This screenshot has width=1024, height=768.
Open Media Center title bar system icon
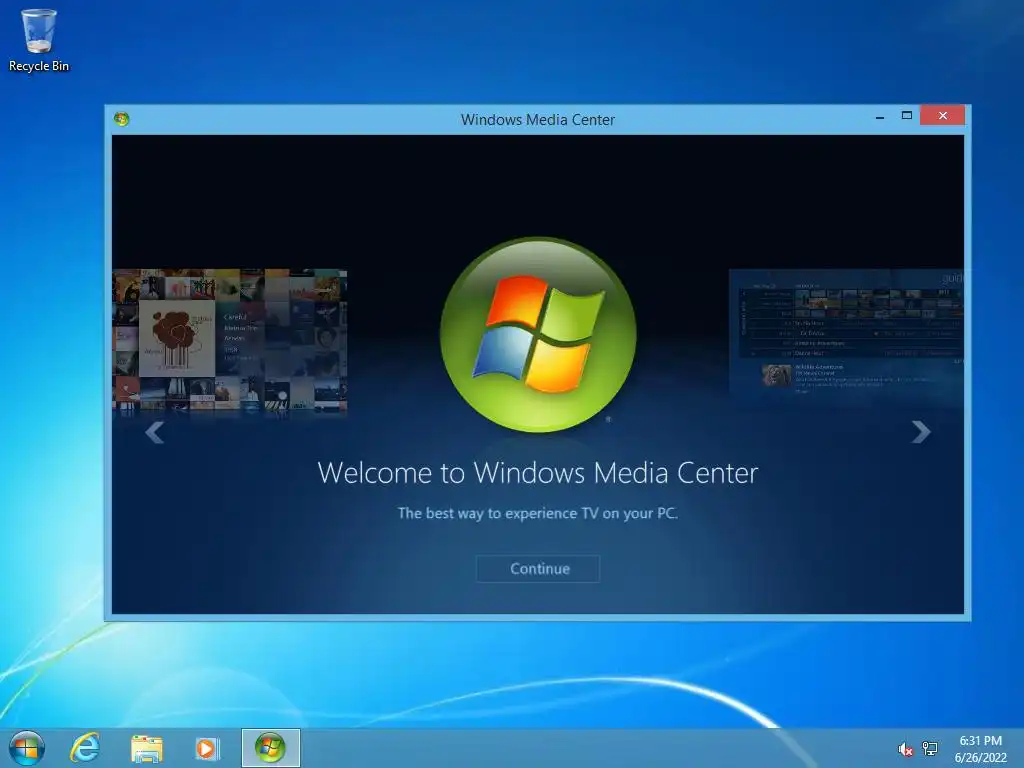click(121, 119)
